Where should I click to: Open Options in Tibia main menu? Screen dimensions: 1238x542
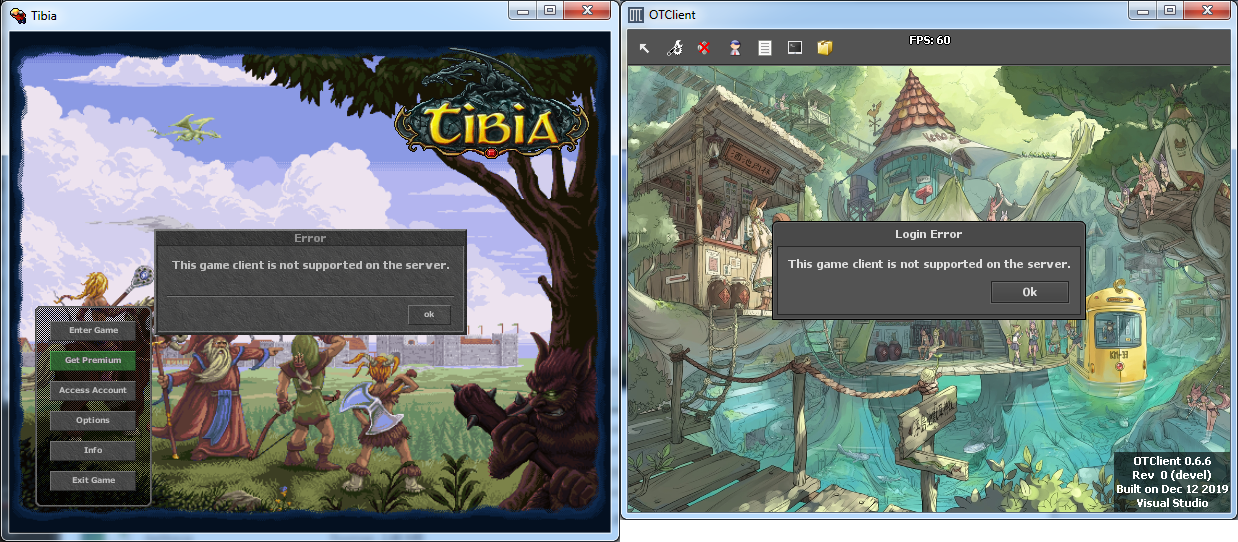(x=93, y=420)
